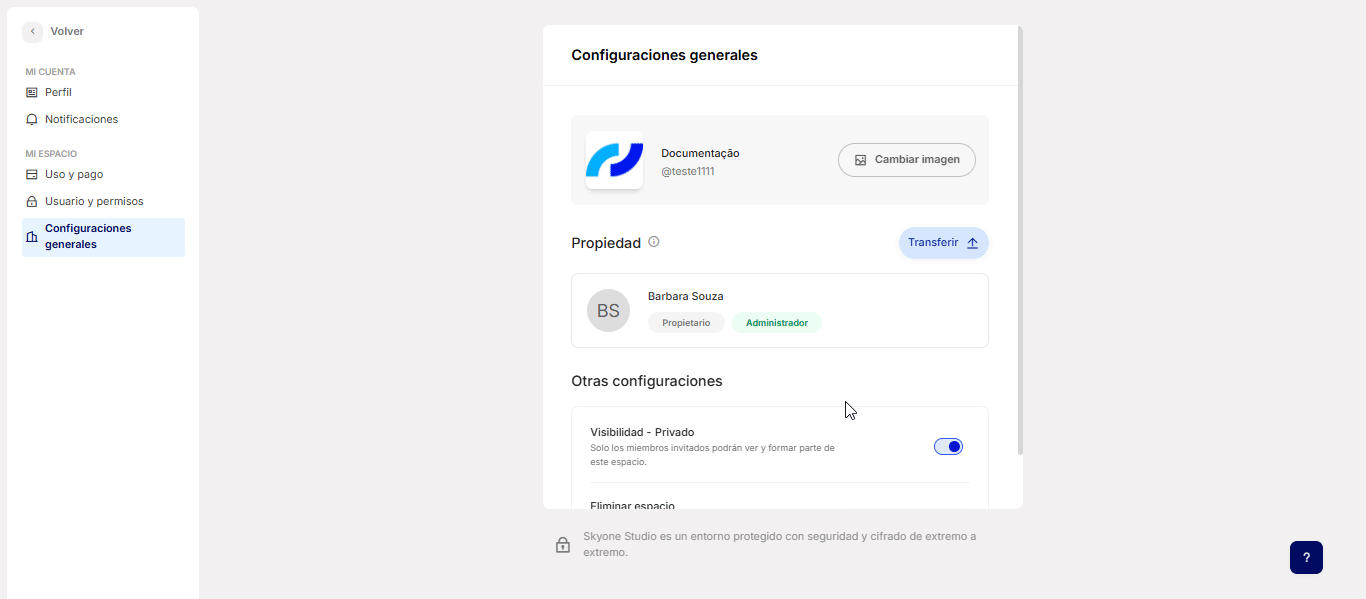Click the info icon beside Propiedad
The image size is (1366, 599).
[x=654, y=242]
